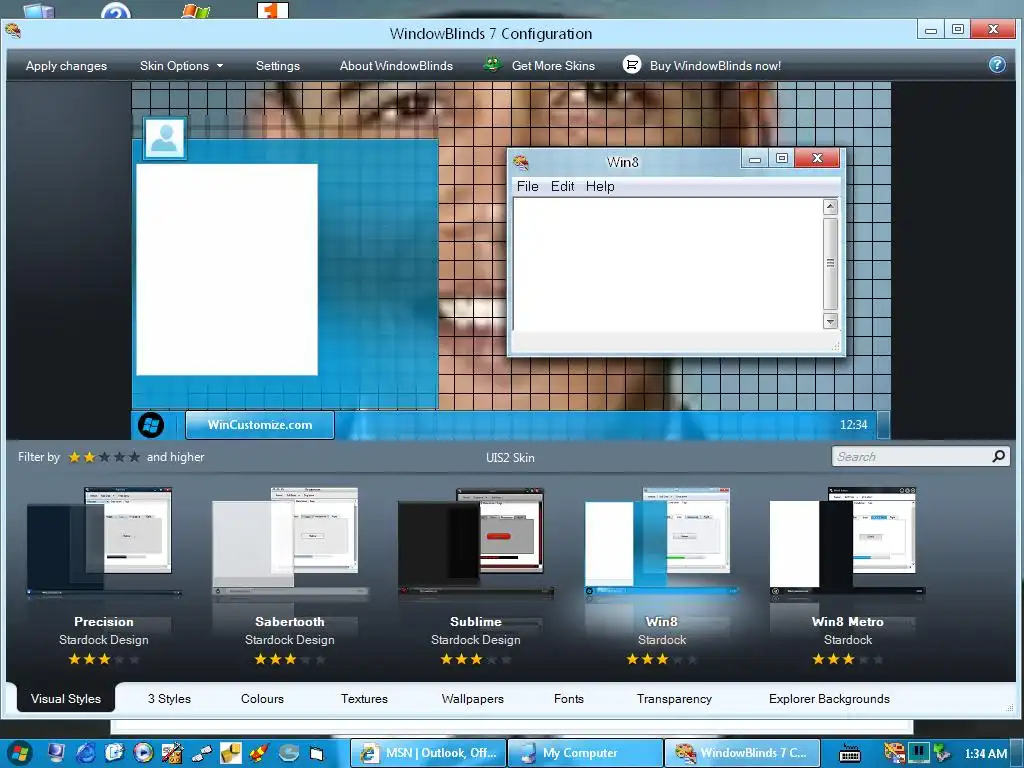Click the network tray icon
This screenshot has width=1024, height=768.
point(940,753)
